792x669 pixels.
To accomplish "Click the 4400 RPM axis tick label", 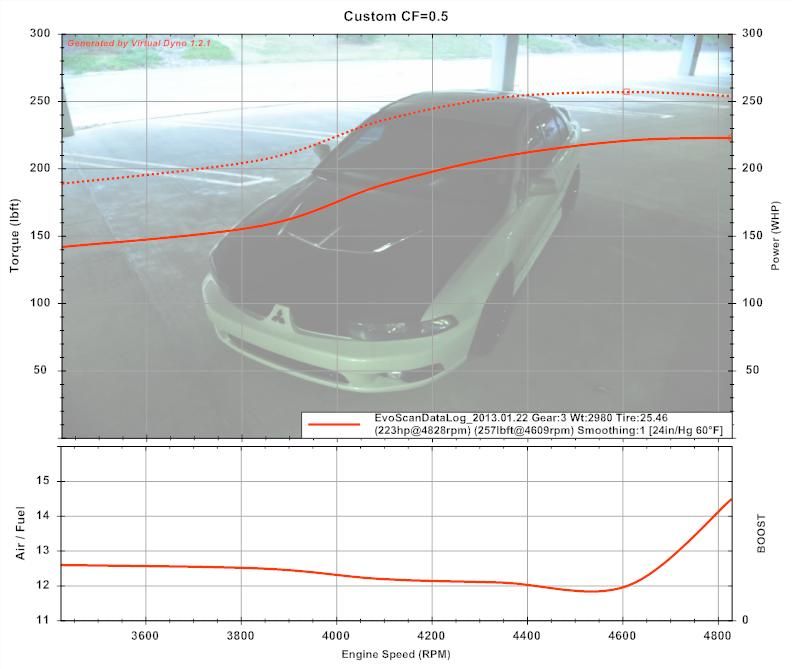I will [527, 635].
